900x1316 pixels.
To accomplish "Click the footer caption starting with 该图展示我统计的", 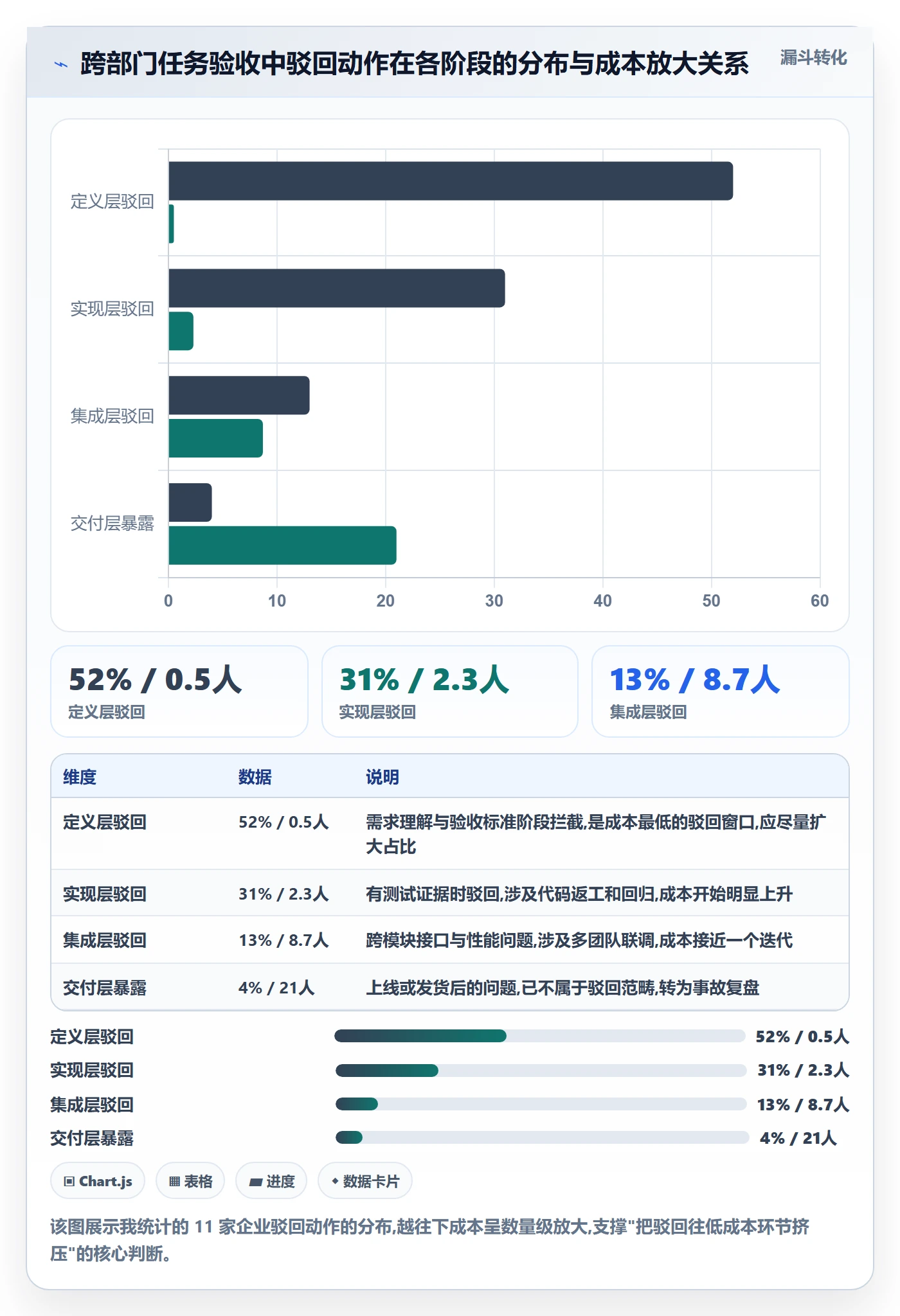I will (429, 1240).
